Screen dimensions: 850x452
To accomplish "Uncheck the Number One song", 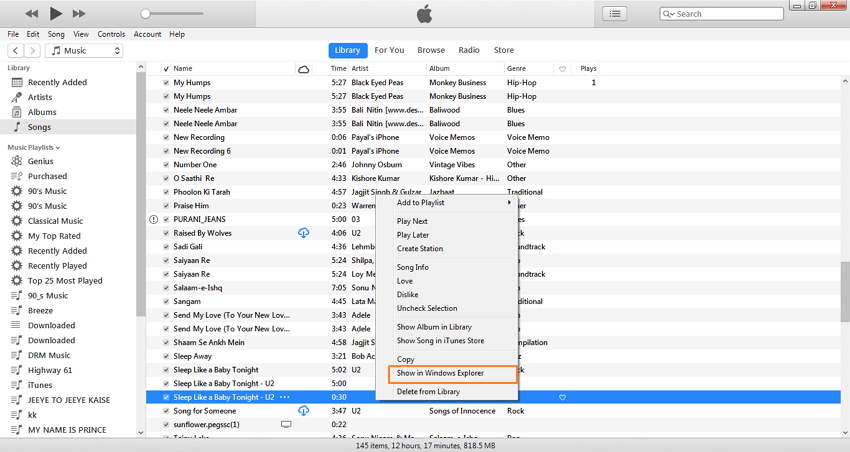I will (166, 165).
